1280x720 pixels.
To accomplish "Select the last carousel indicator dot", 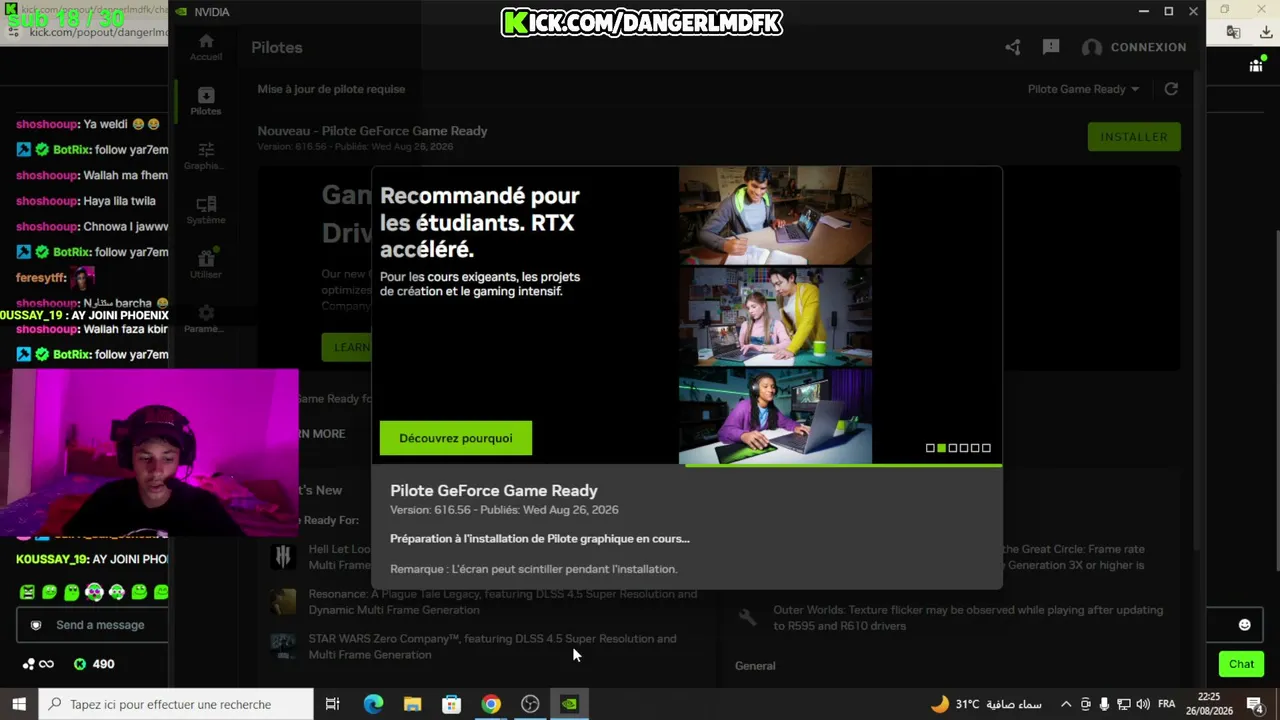I will [986, 448].
